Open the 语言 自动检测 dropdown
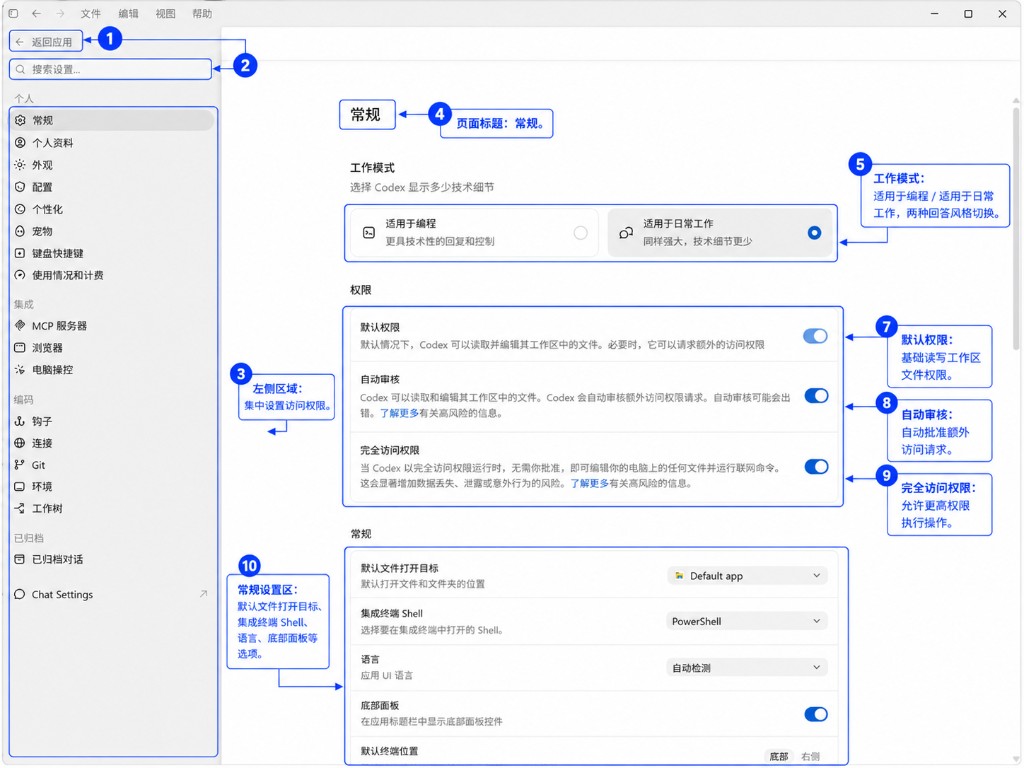Image resolution: width=1024 pixels, height=768 pixels. pos(747,667)
